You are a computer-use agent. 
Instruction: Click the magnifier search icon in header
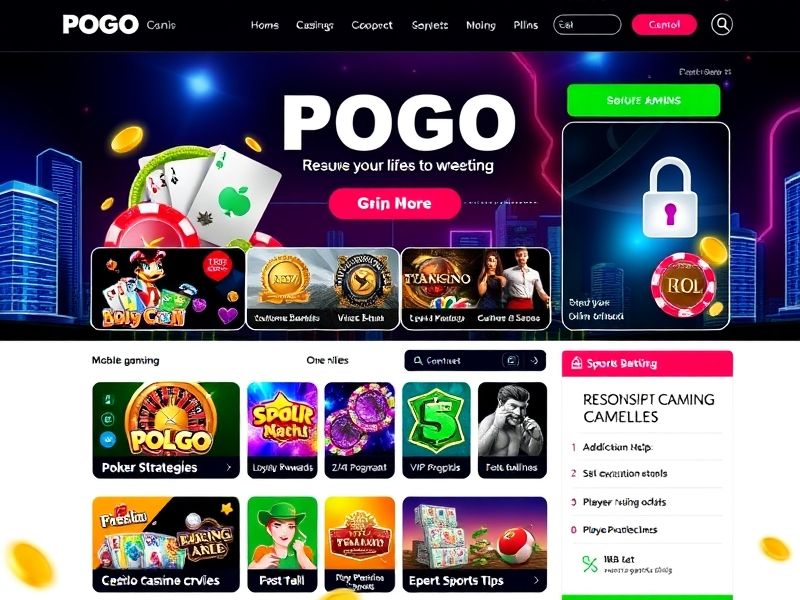tap(721, 24)
